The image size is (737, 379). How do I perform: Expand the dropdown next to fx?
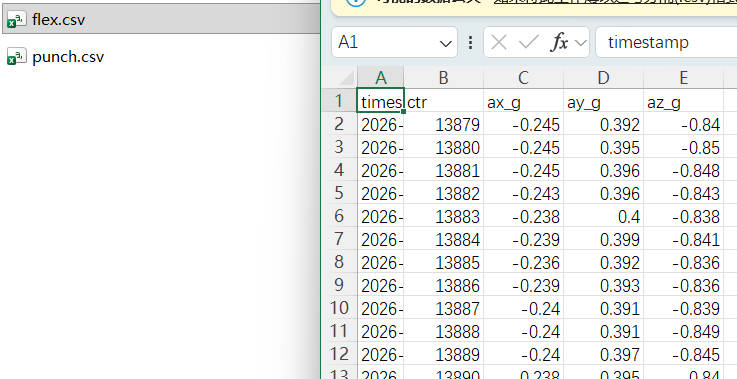(x=581, y=43)
